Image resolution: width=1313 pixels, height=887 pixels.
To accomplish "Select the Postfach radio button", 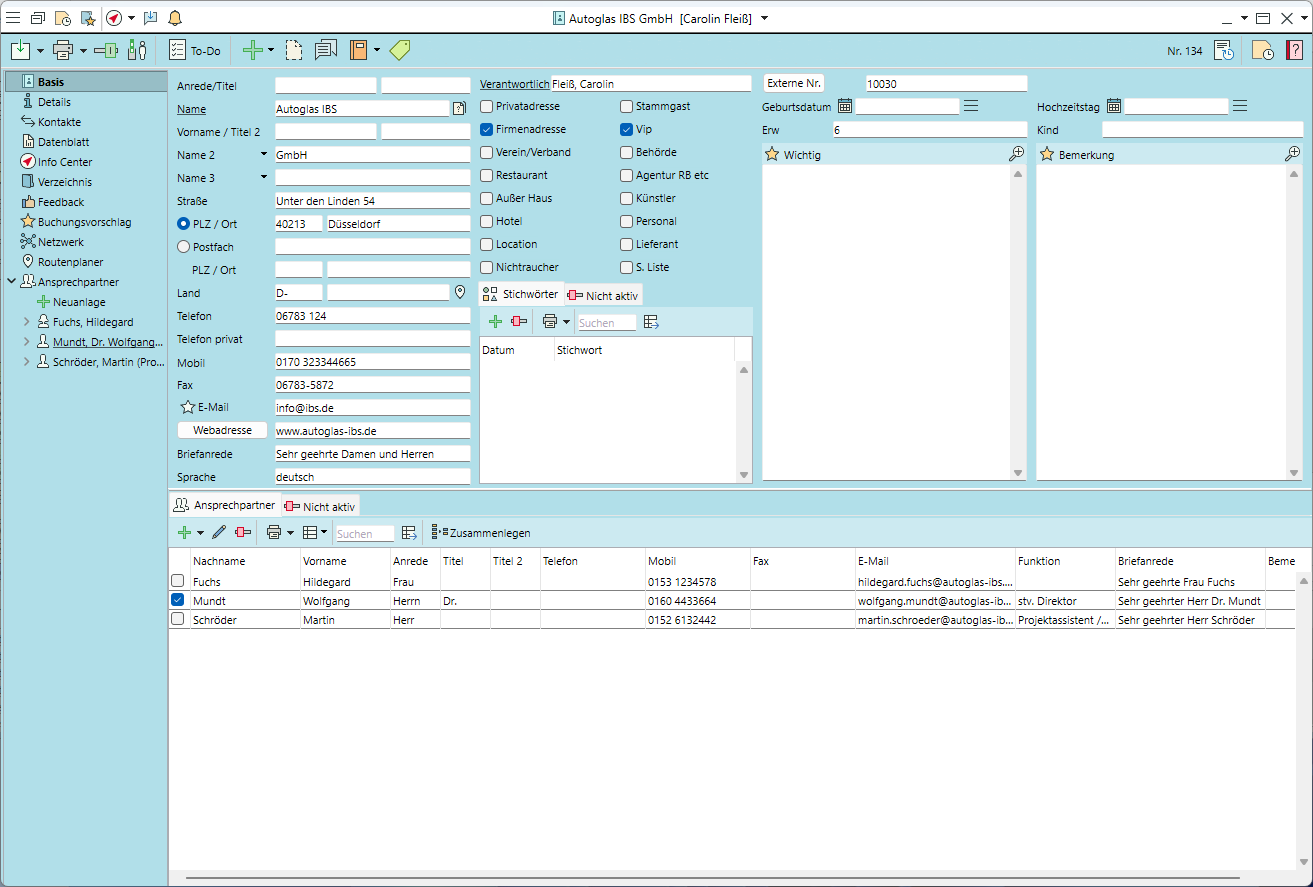I will (183, 246).
